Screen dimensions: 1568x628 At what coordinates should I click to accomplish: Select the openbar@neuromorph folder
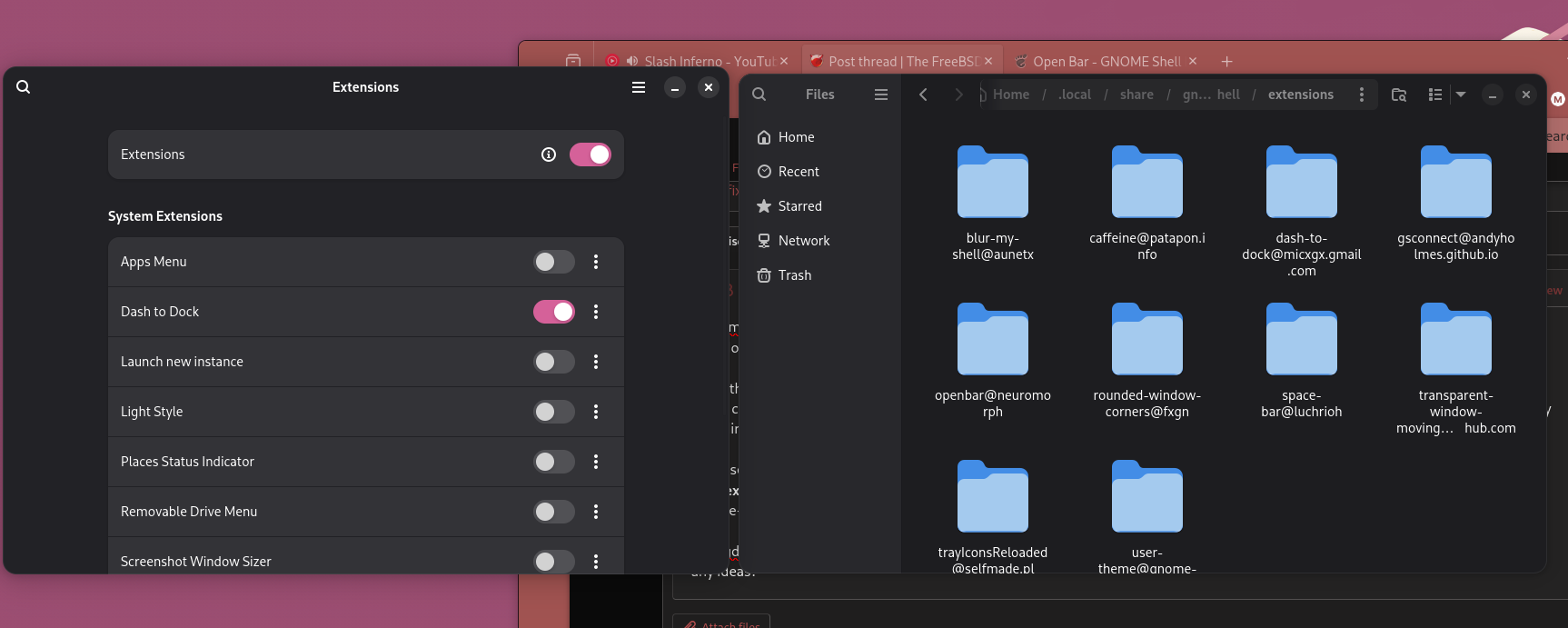click(x=992, y=341)
